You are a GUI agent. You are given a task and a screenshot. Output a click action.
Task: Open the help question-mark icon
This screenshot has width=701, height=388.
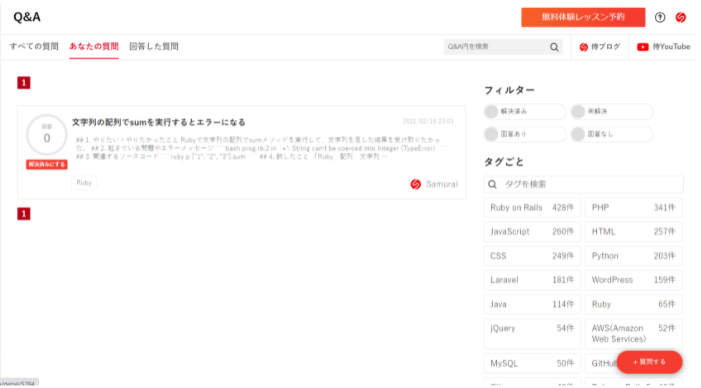point(660,17)
